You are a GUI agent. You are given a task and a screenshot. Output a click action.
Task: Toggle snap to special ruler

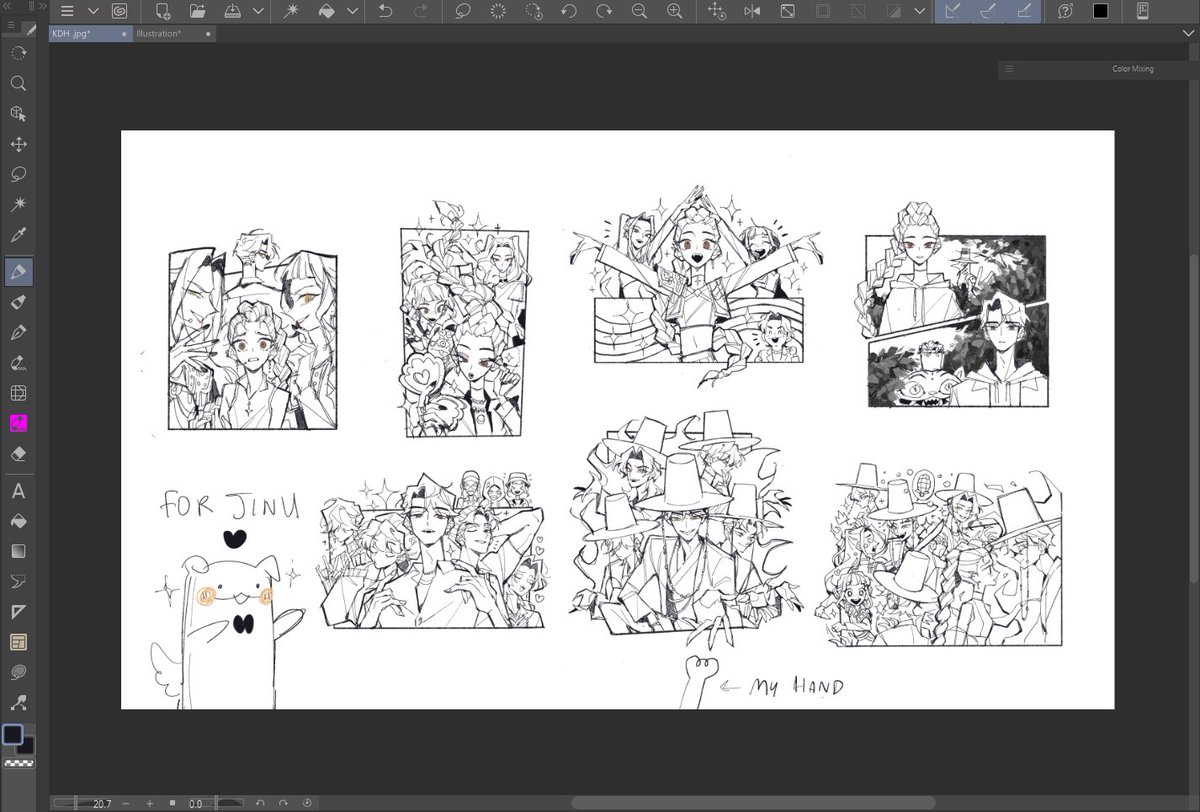(x=988, y=11)
